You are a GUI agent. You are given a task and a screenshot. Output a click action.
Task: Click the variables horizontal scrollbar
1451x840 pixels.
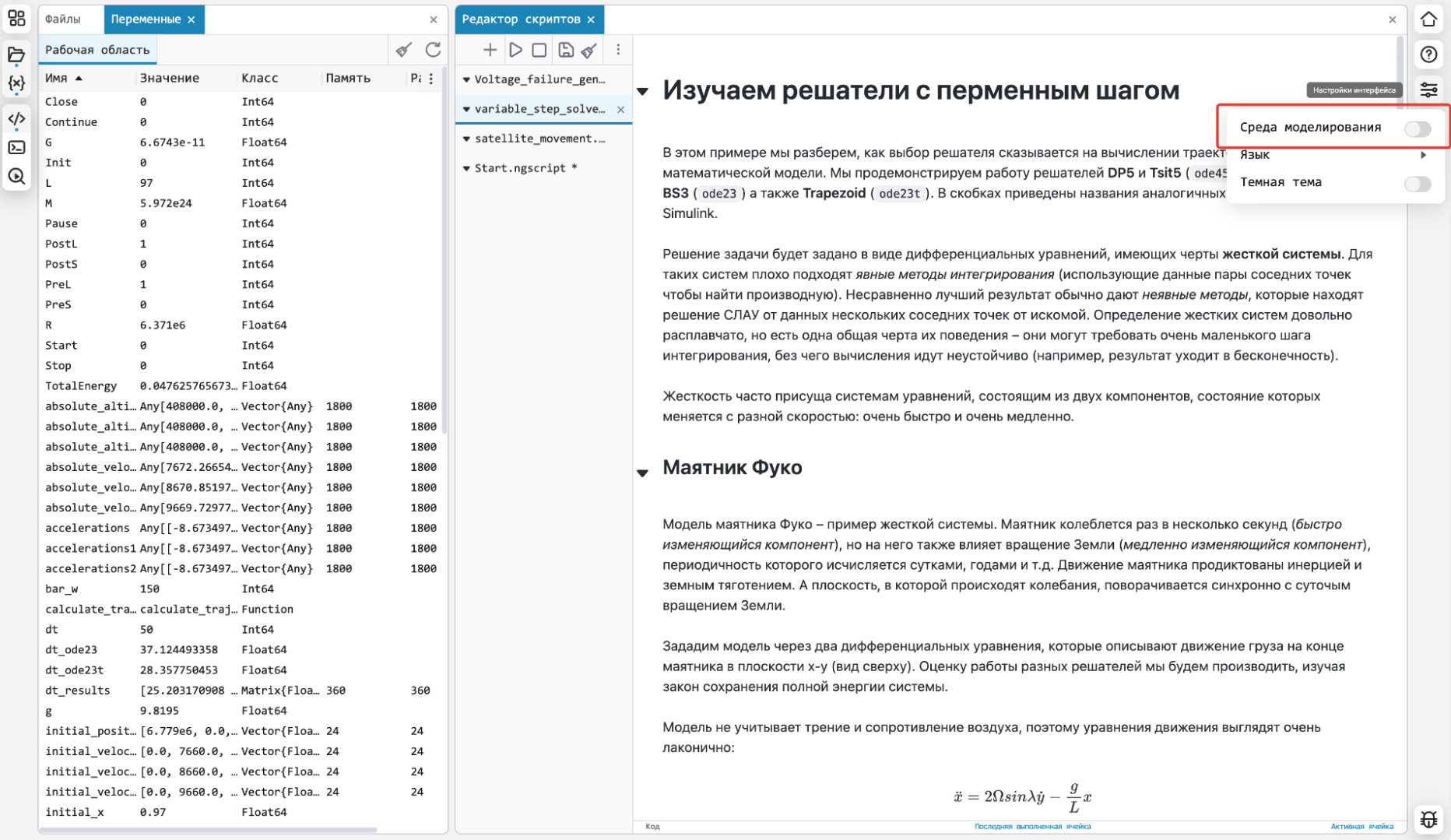click(x=208, y=831)
